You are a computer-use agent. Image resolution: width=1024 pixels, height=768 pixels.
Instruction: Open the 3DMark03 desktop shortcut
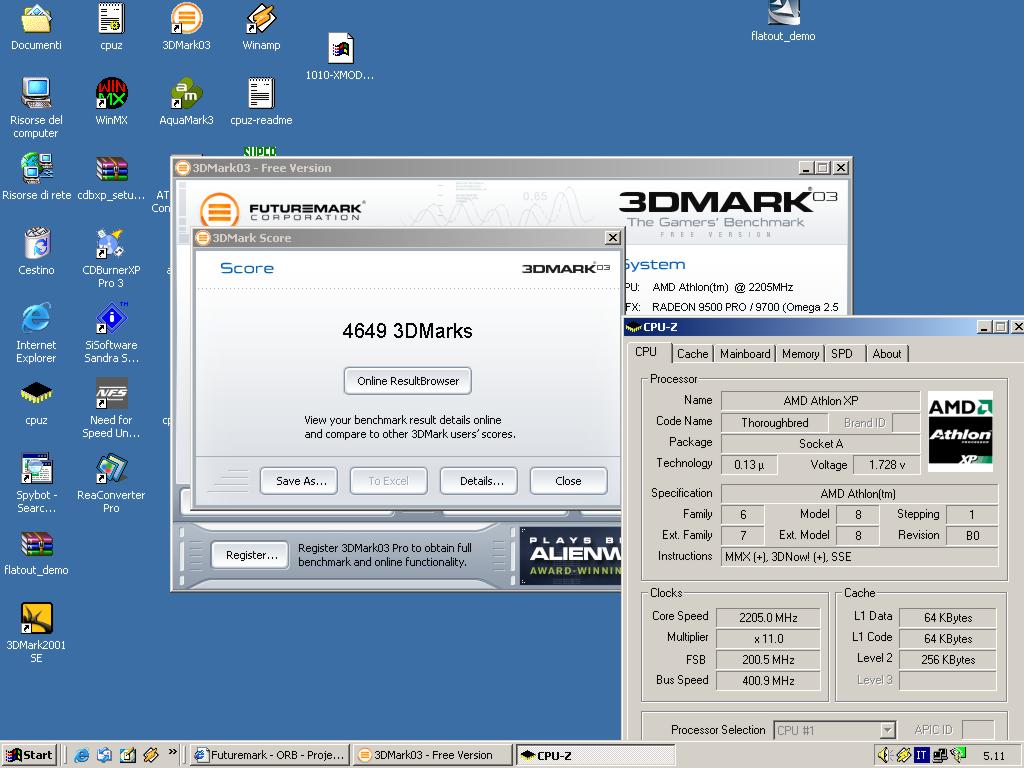(186, 18)
